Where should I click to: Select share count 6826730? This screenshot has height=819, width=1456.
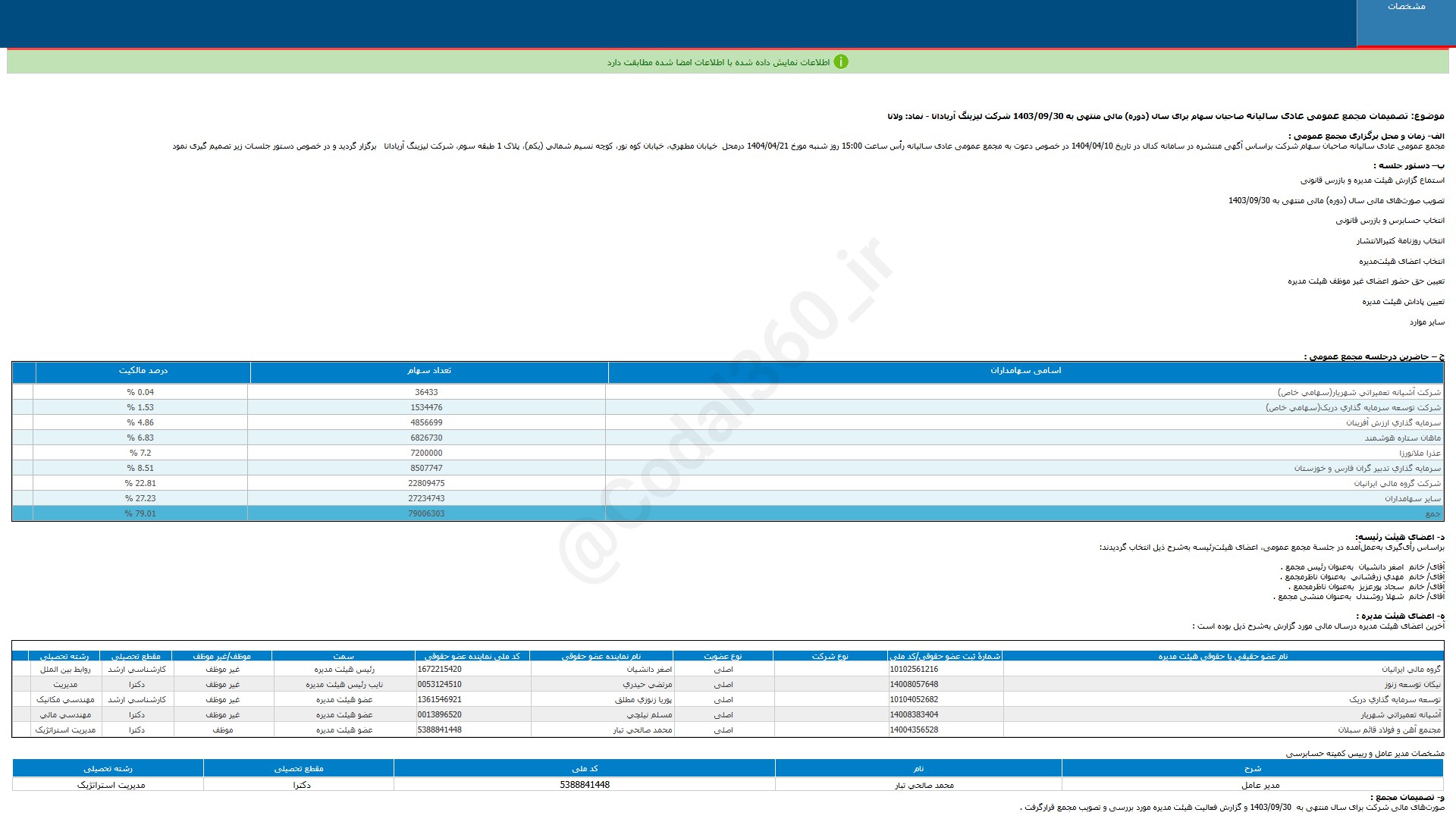(x=426, y=438)
